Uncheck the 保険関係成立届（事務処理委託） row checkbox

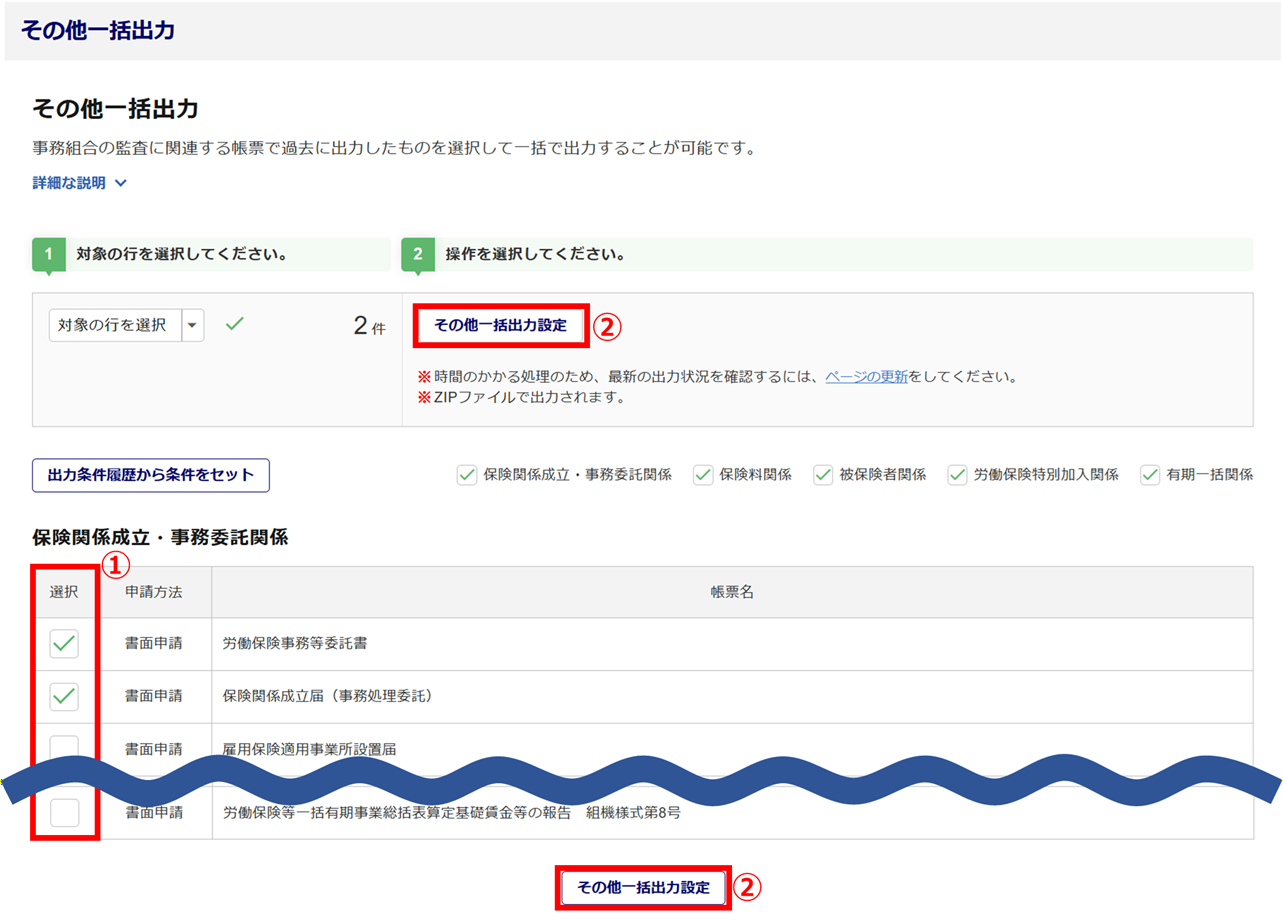pos(64,696)
